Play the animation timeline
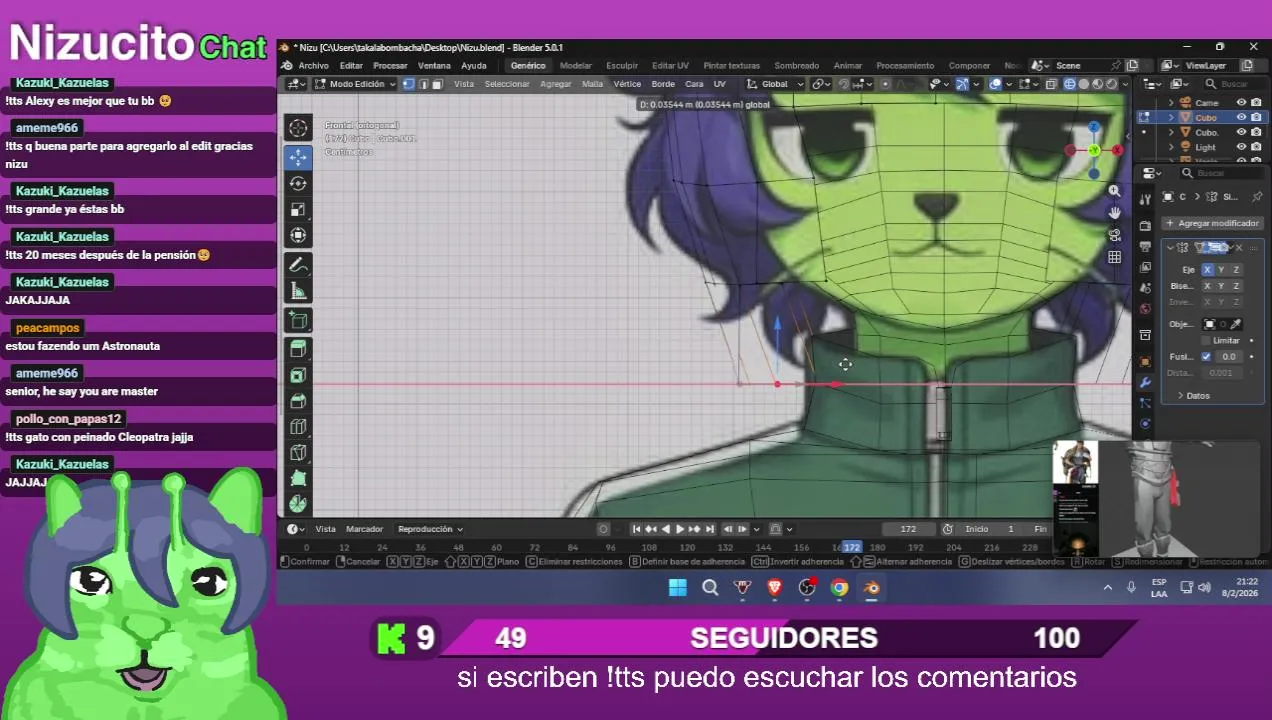This screenshot has height=720, width=1272. click(x=680, y=529)
